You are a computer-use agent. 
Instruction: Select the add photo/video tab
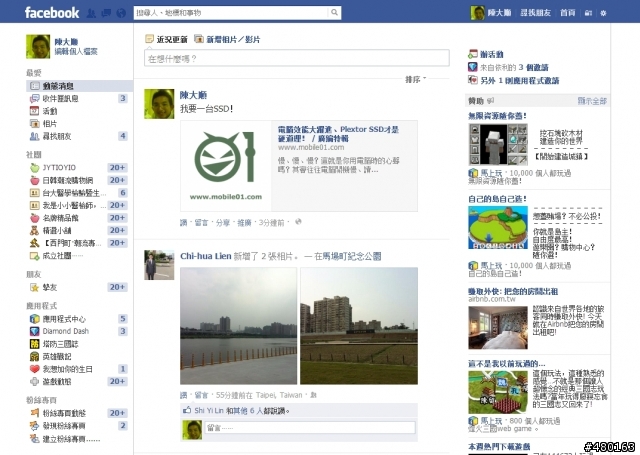tap(227, 39)
